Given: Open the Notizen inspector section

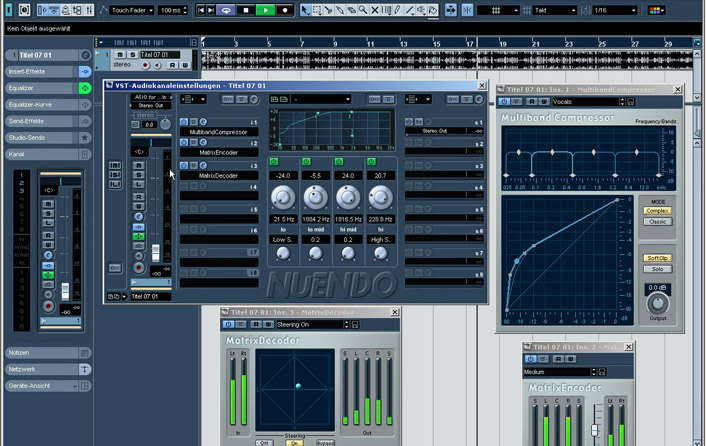Looking at the screenshot, I should 48,353.
